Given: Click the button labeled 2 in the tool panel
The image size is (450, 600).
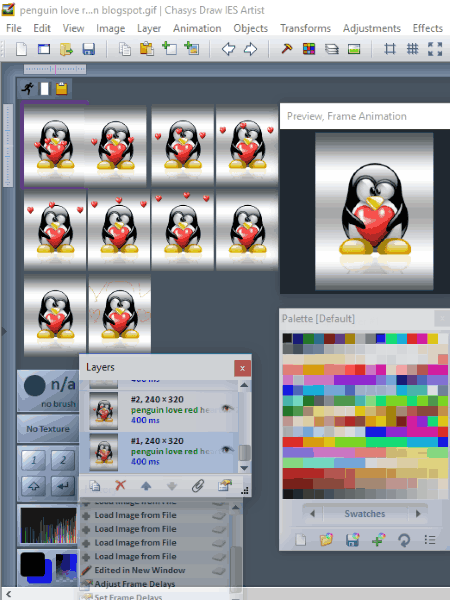Looking at the screenshot, I should tap(63, 460).
